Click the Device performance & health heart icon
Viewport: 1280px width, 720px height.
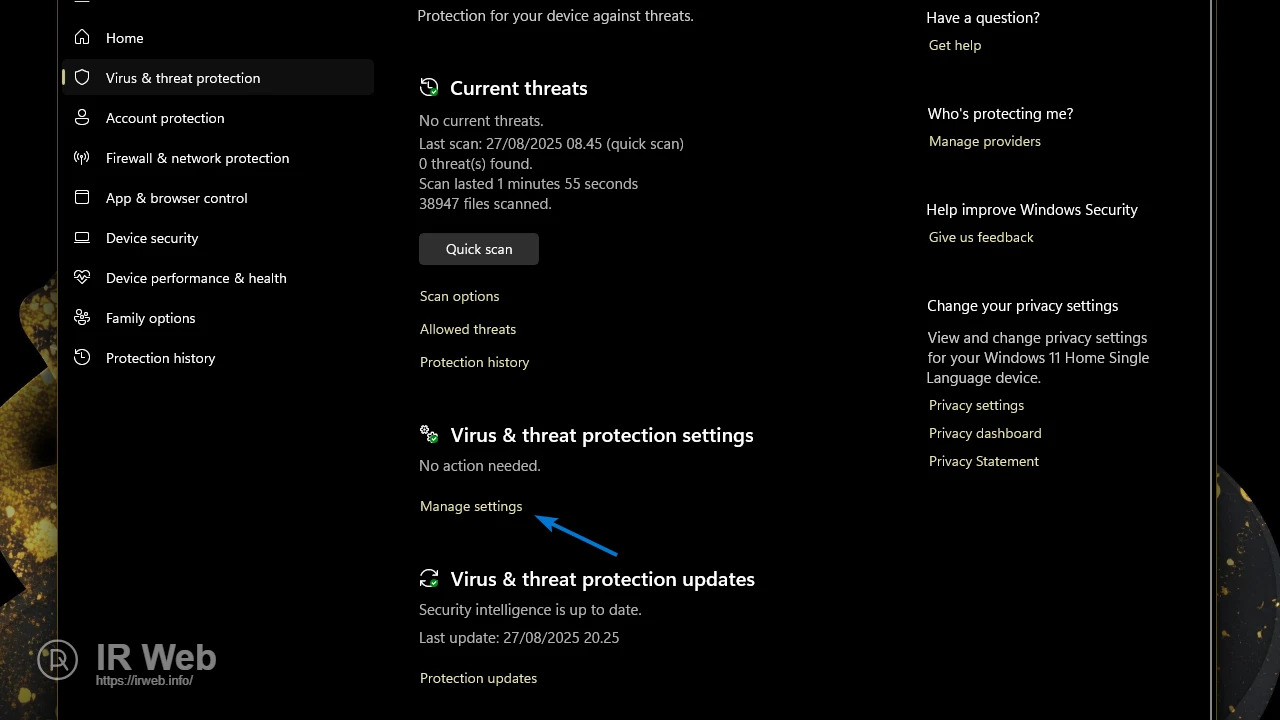(82, 278)
